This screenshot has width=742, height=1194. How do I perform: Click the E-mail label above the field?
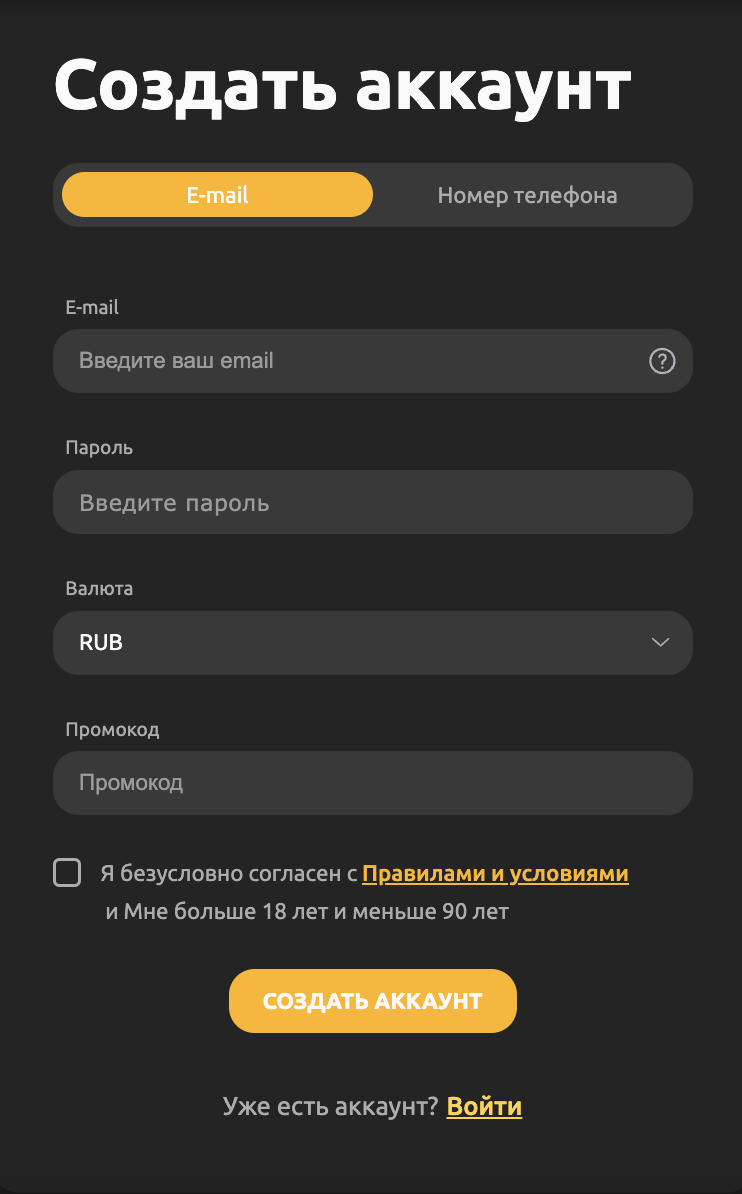[92, 307]
